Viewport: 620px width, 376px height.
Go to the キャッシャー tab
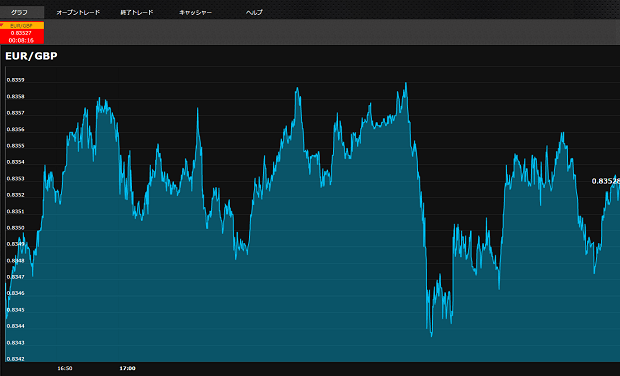195,12
